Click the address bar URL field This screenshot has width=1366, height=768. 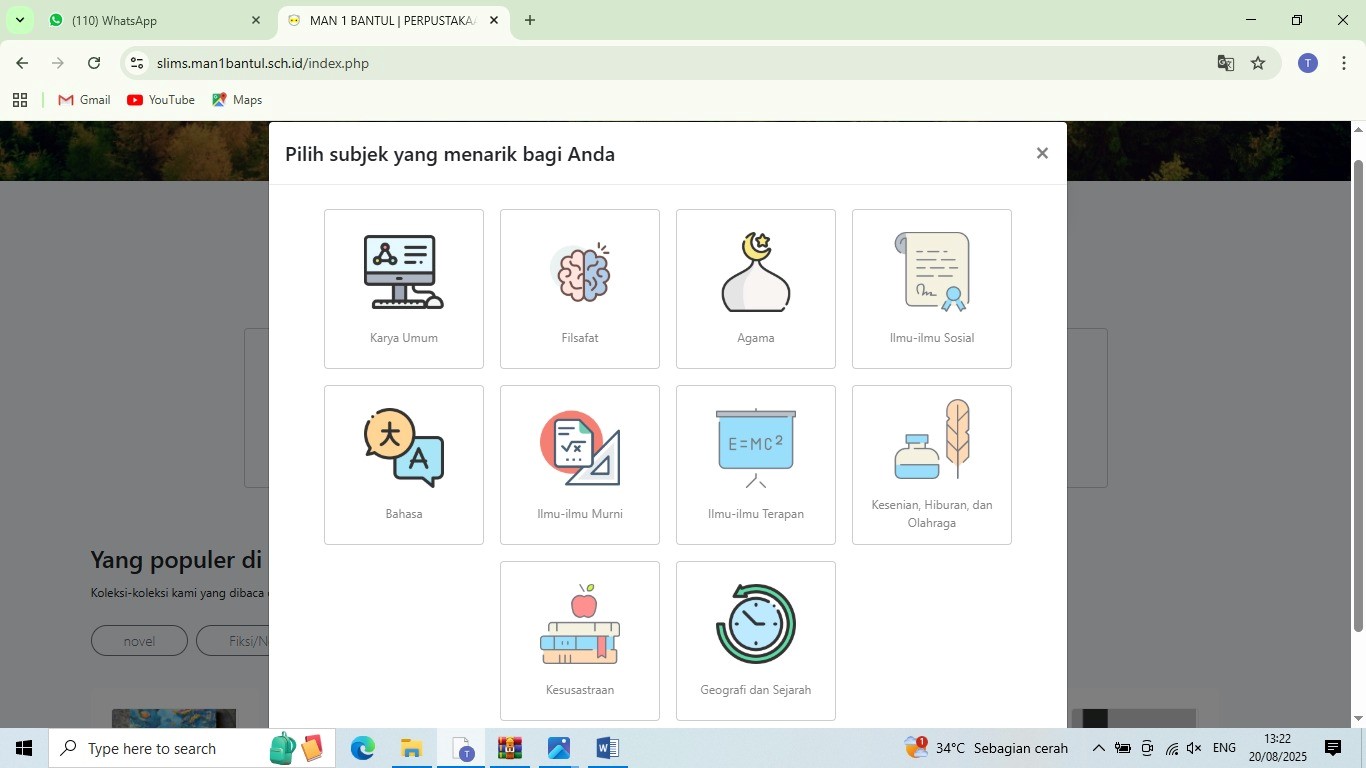point(600,63)
